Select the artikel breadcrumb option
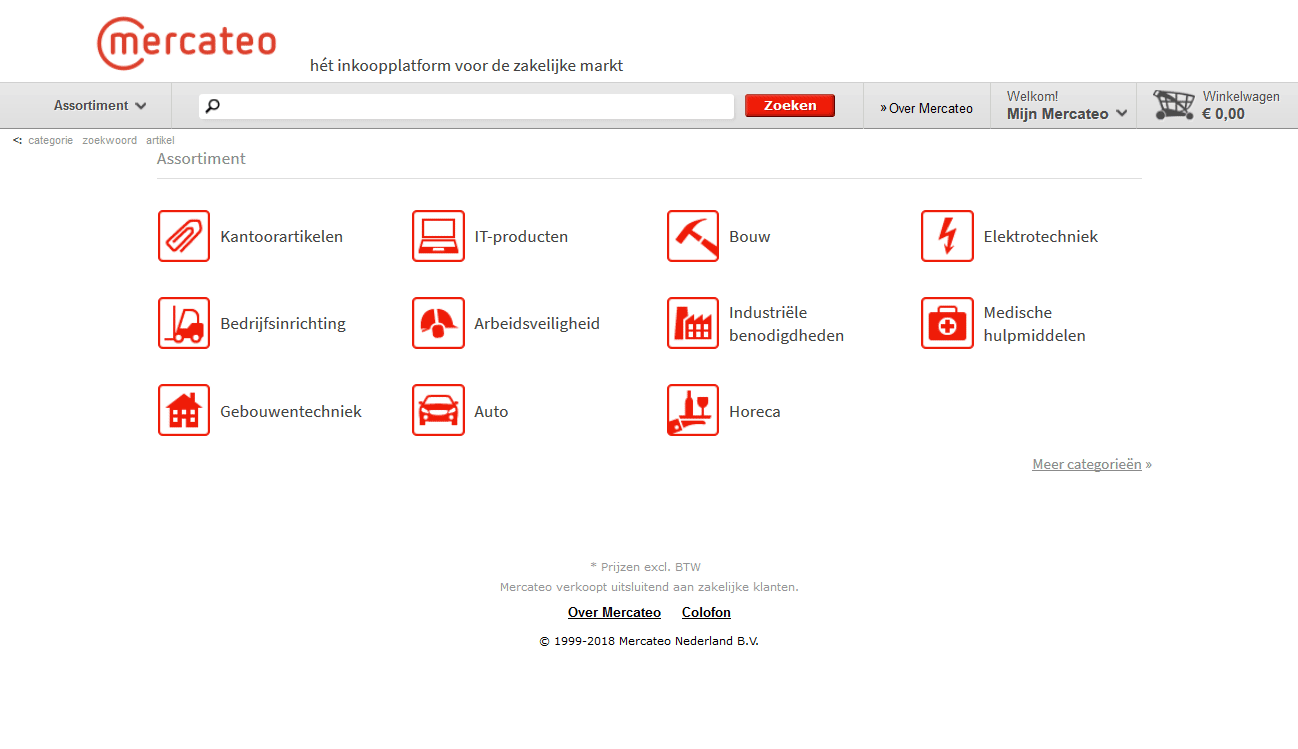Image resolution: width=1298 pixels, height=749 pixels. [x=160, y=140]
